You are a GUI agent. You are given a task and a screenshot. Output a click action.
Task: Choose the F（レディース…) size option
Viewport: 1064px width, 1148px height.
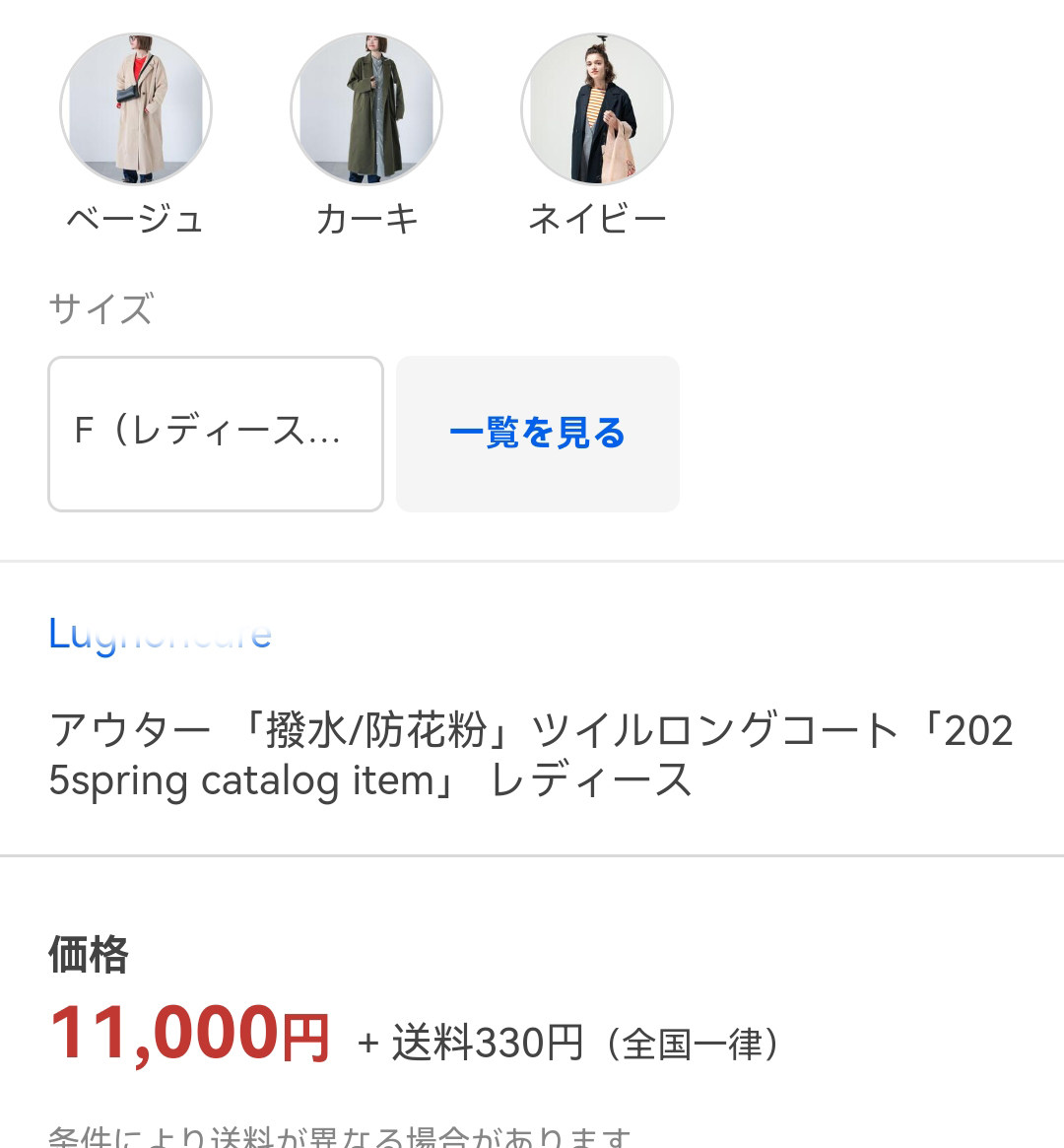pos(215,434)
